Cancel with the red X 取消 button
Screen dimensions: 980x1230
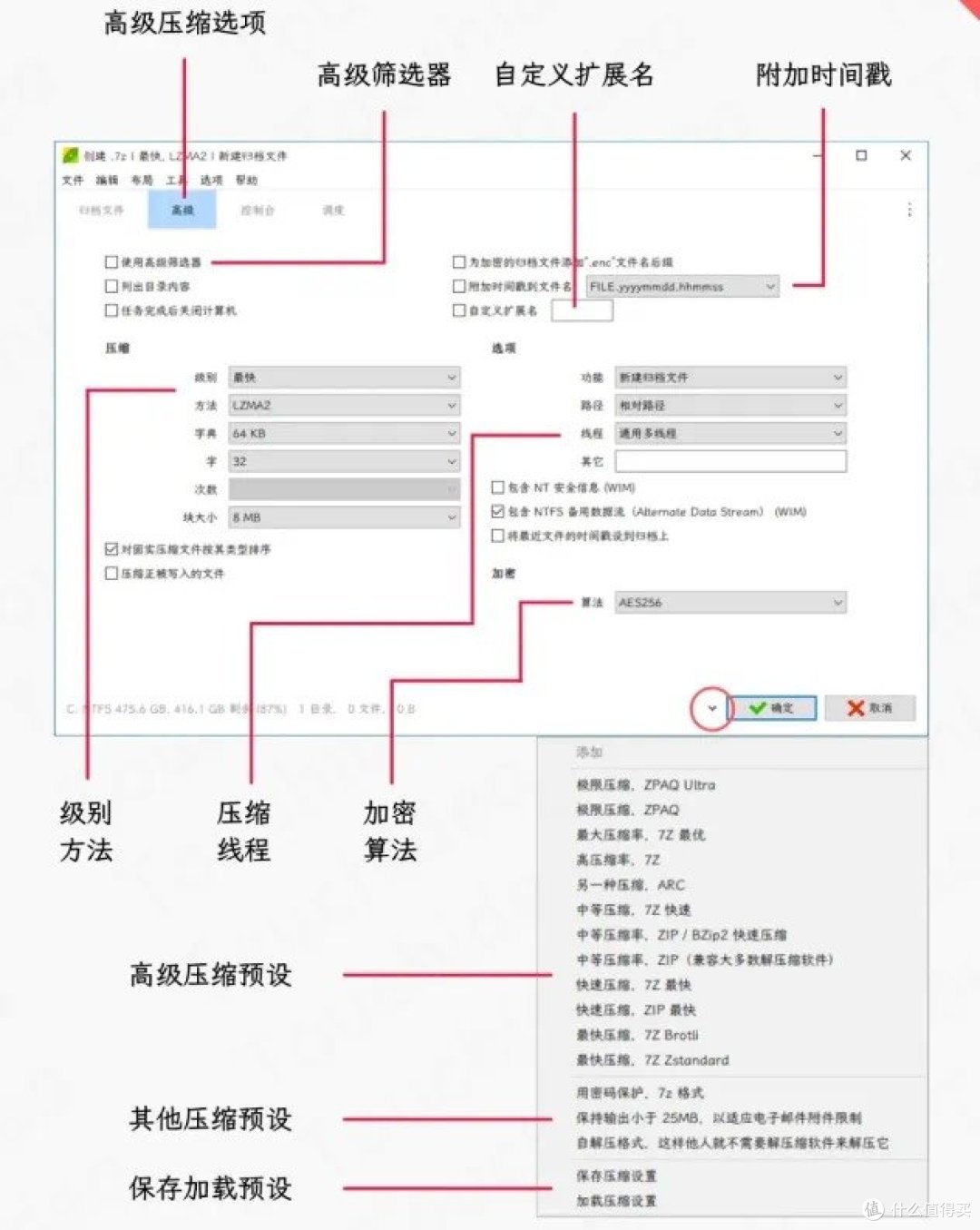pyautogui.click(x=870, y=708)
